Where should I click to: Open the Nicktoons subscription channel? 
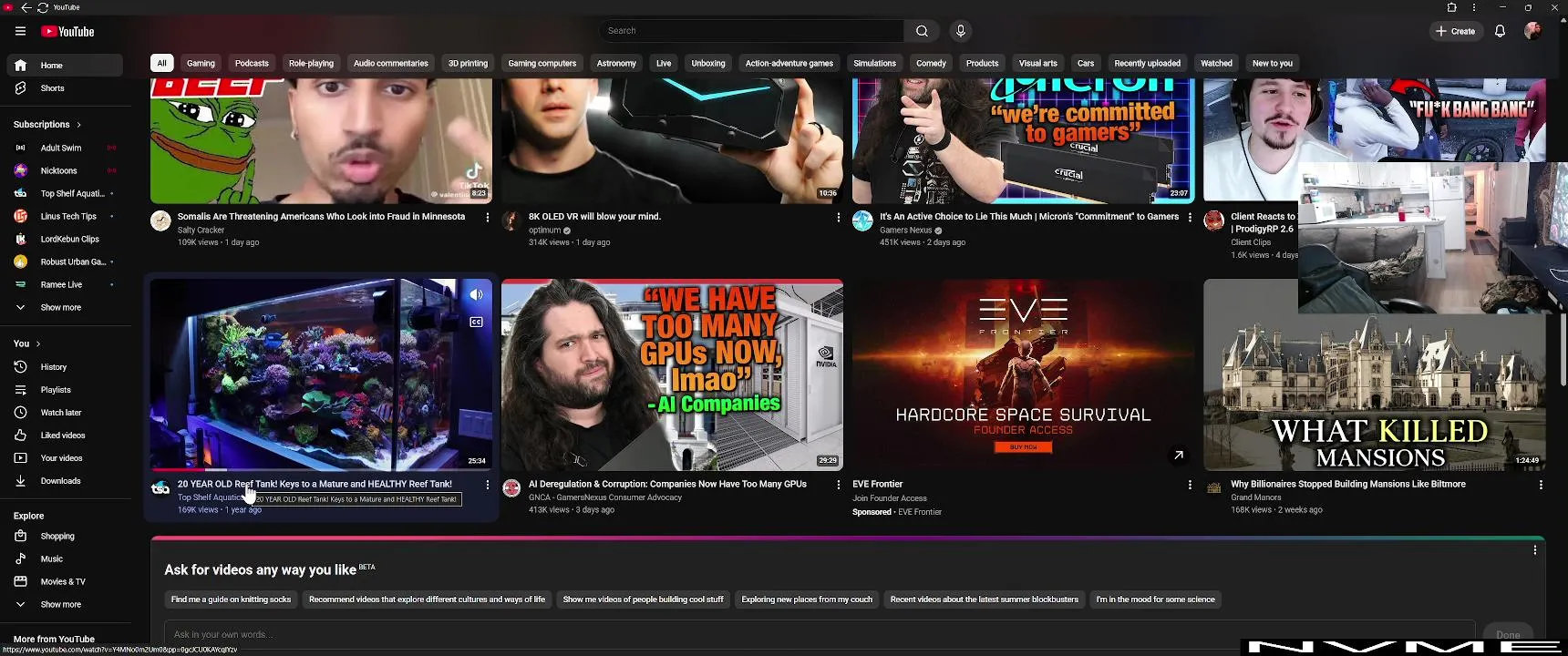[x=65, y=170]
